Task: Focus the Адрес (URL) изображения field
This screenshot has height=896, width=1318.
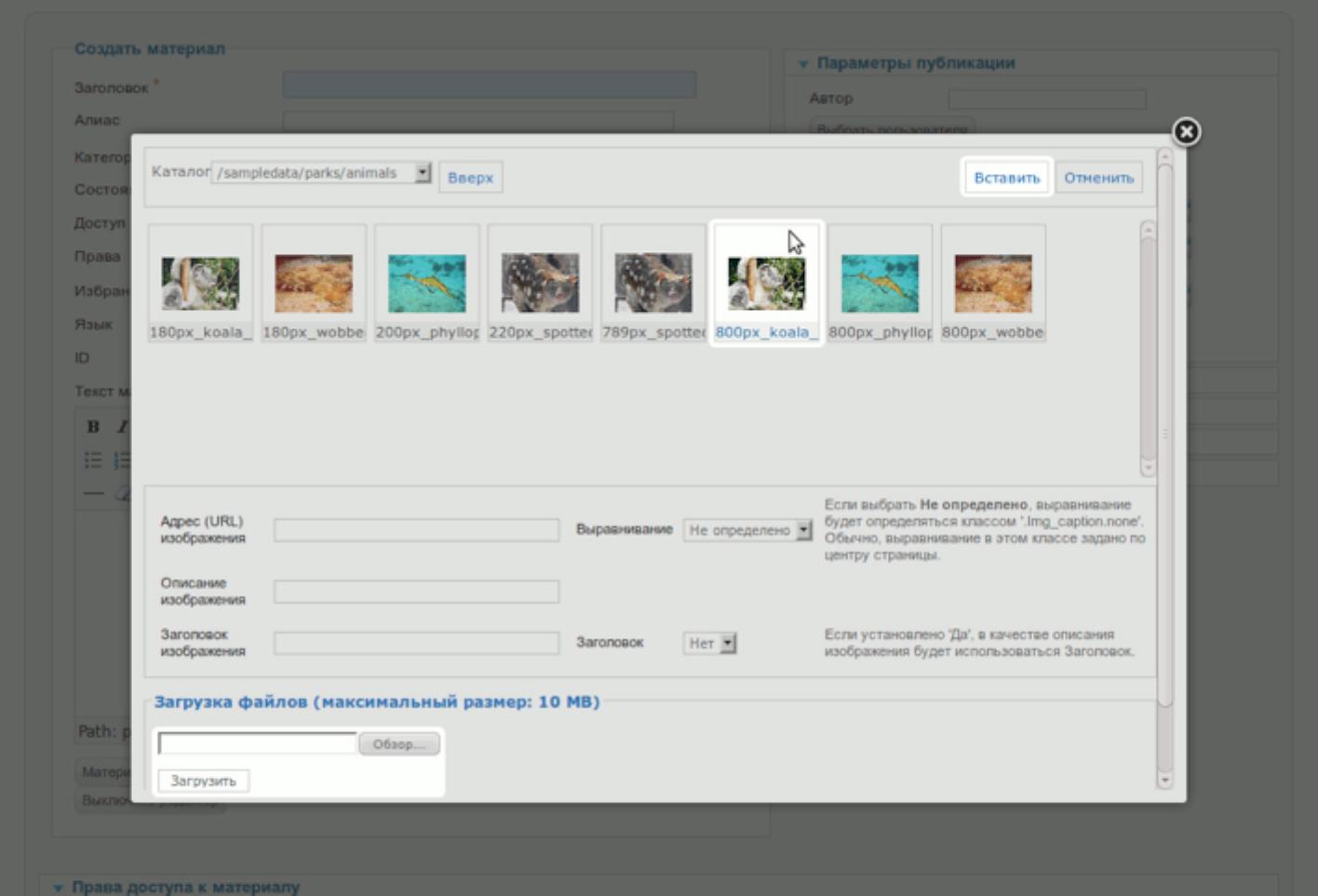Action: [416, 530]
